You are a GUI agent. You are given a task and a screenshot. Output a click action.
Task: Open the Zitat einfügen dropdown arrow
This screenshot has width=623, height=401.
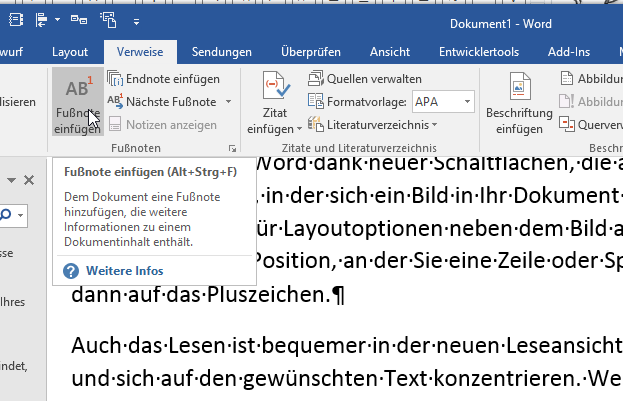[x=299, y=129]
